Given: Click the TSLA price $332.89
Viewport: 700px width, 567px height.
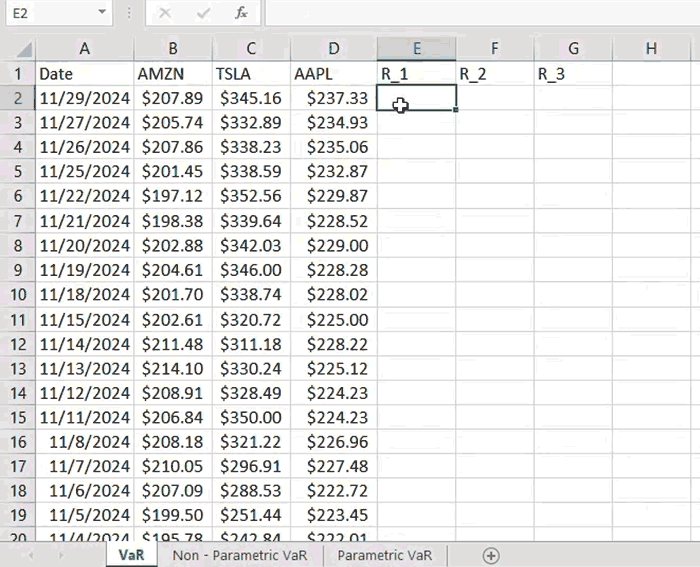Looking at the screenshot, I should click(251, 123).
